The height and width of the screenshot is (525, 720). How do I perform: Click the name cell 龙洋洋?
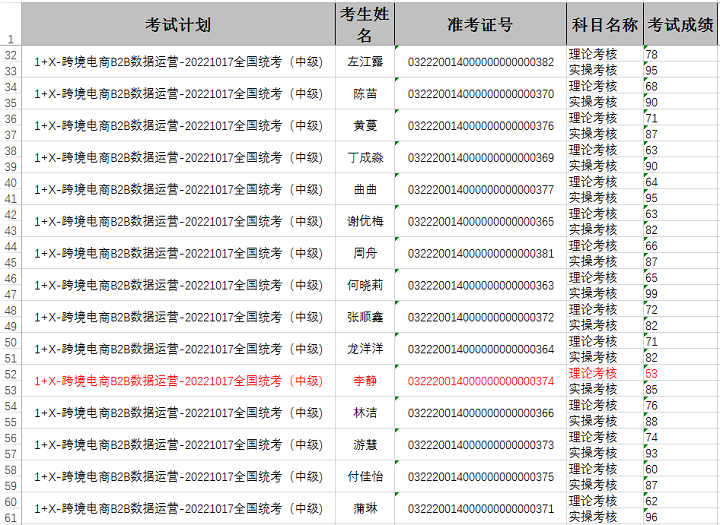365,349
